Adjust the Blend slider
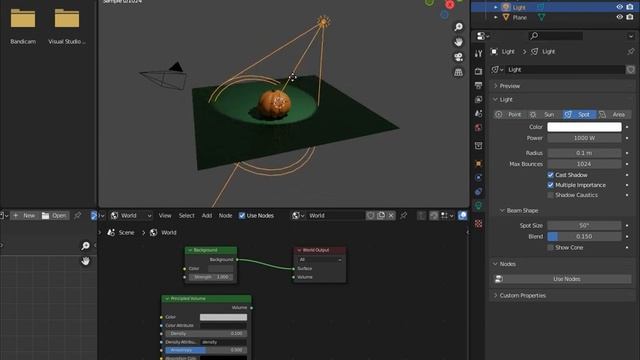This screenshot has width=640, height=360. [x=584, y=236]
